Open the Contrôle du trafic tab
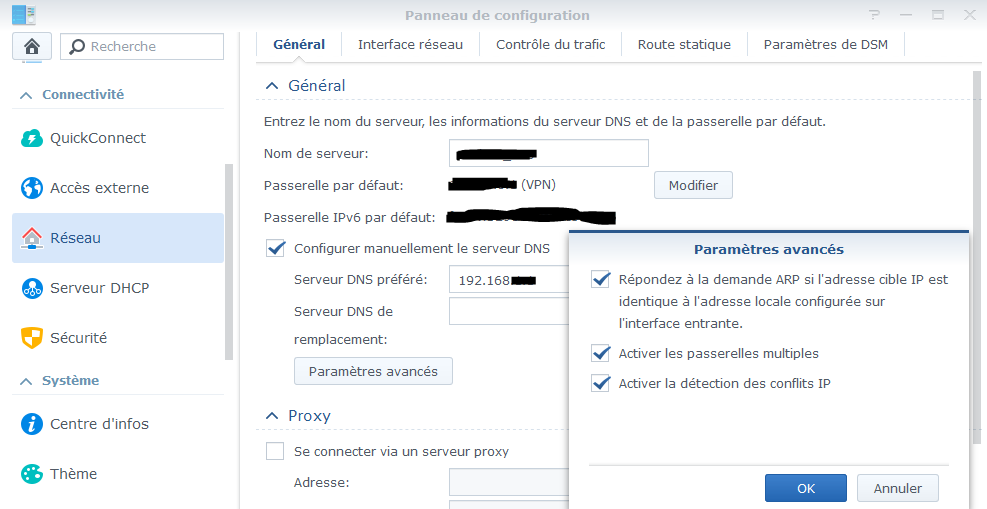The image size is (987, 509). (550, 44)
